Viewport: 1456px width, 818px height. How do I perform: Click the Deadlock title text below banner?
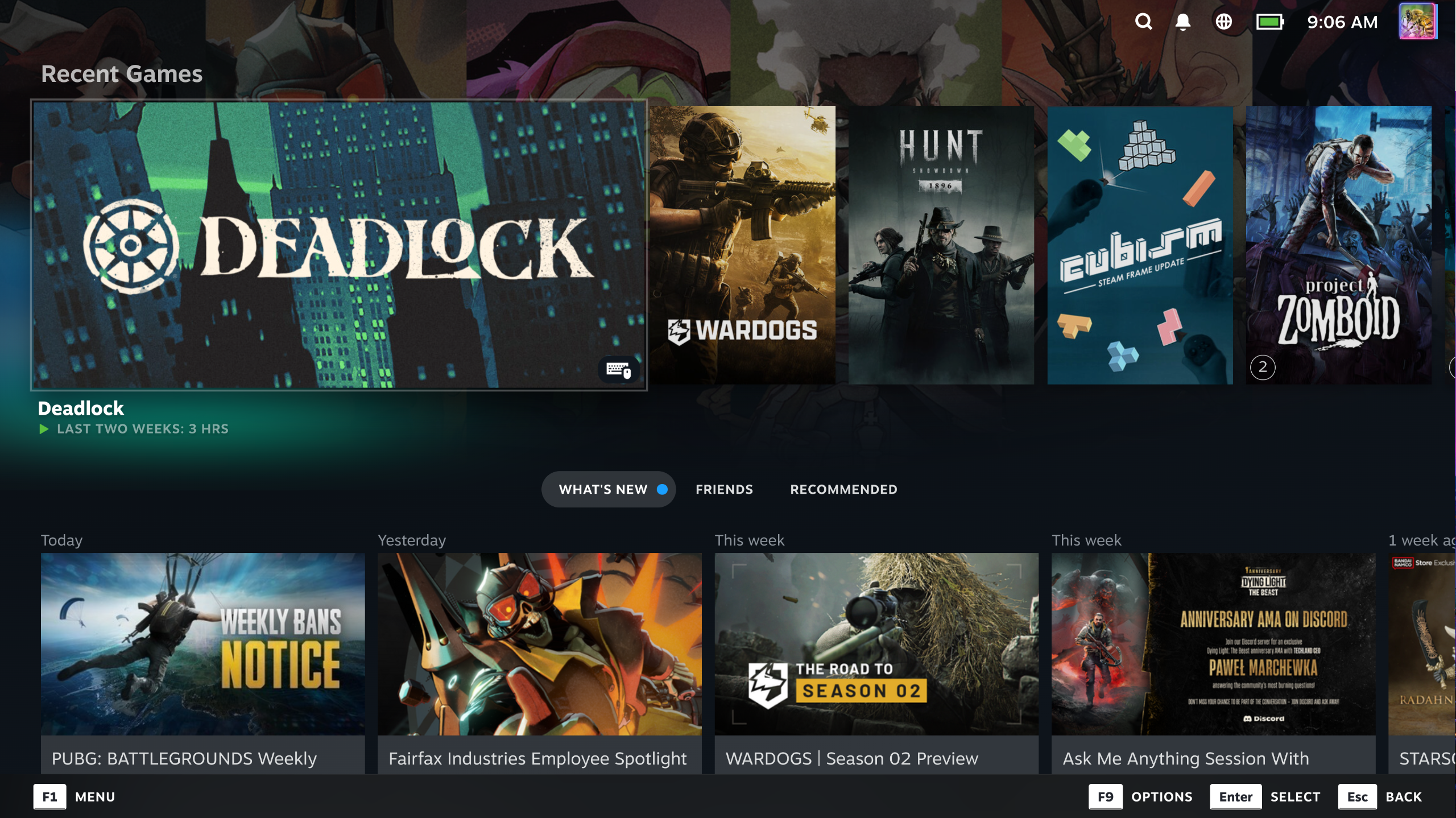coord(81,408)
